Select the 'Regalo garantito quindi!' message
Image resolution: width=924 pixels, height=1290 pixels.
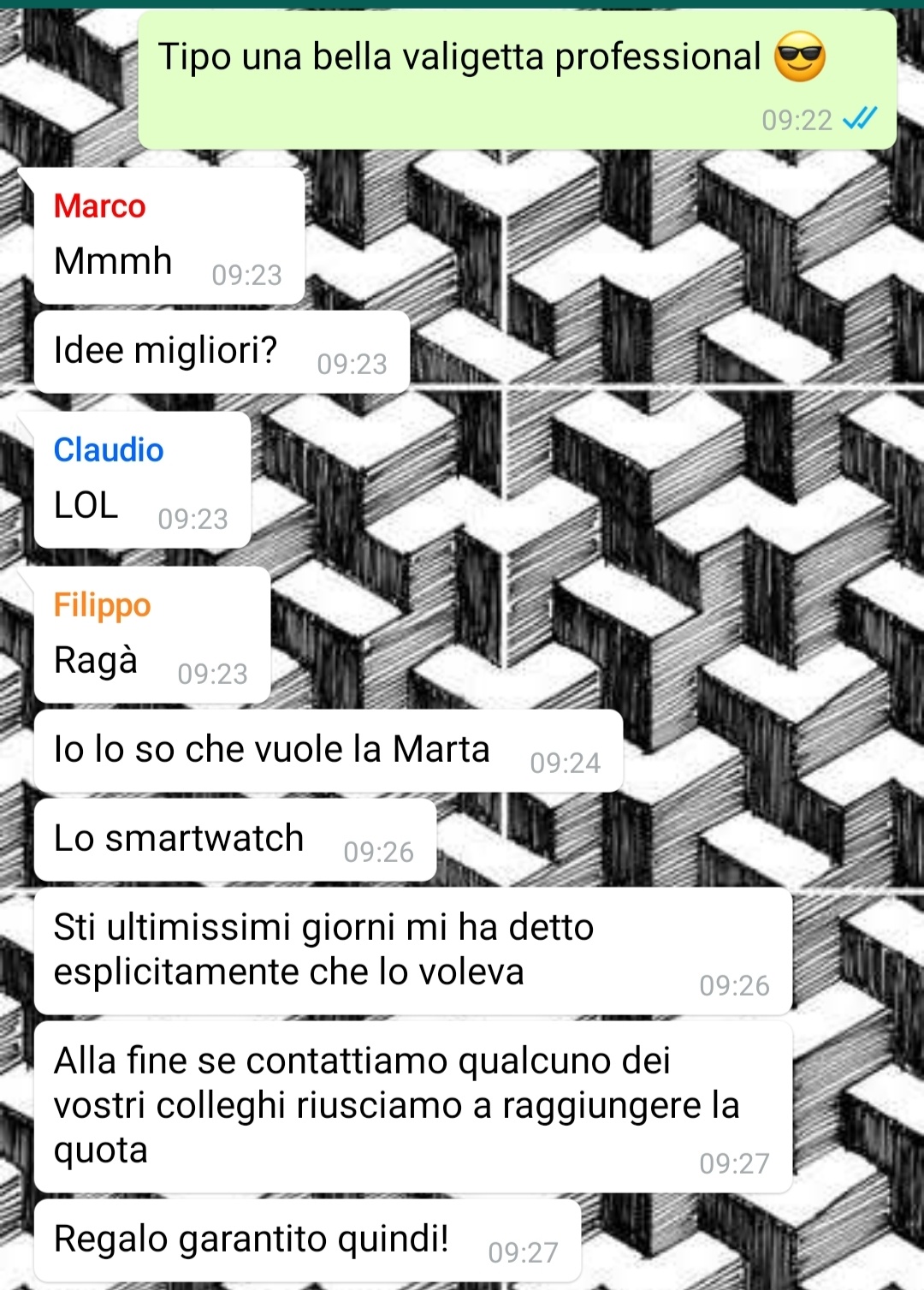(x=308, y=1240)
